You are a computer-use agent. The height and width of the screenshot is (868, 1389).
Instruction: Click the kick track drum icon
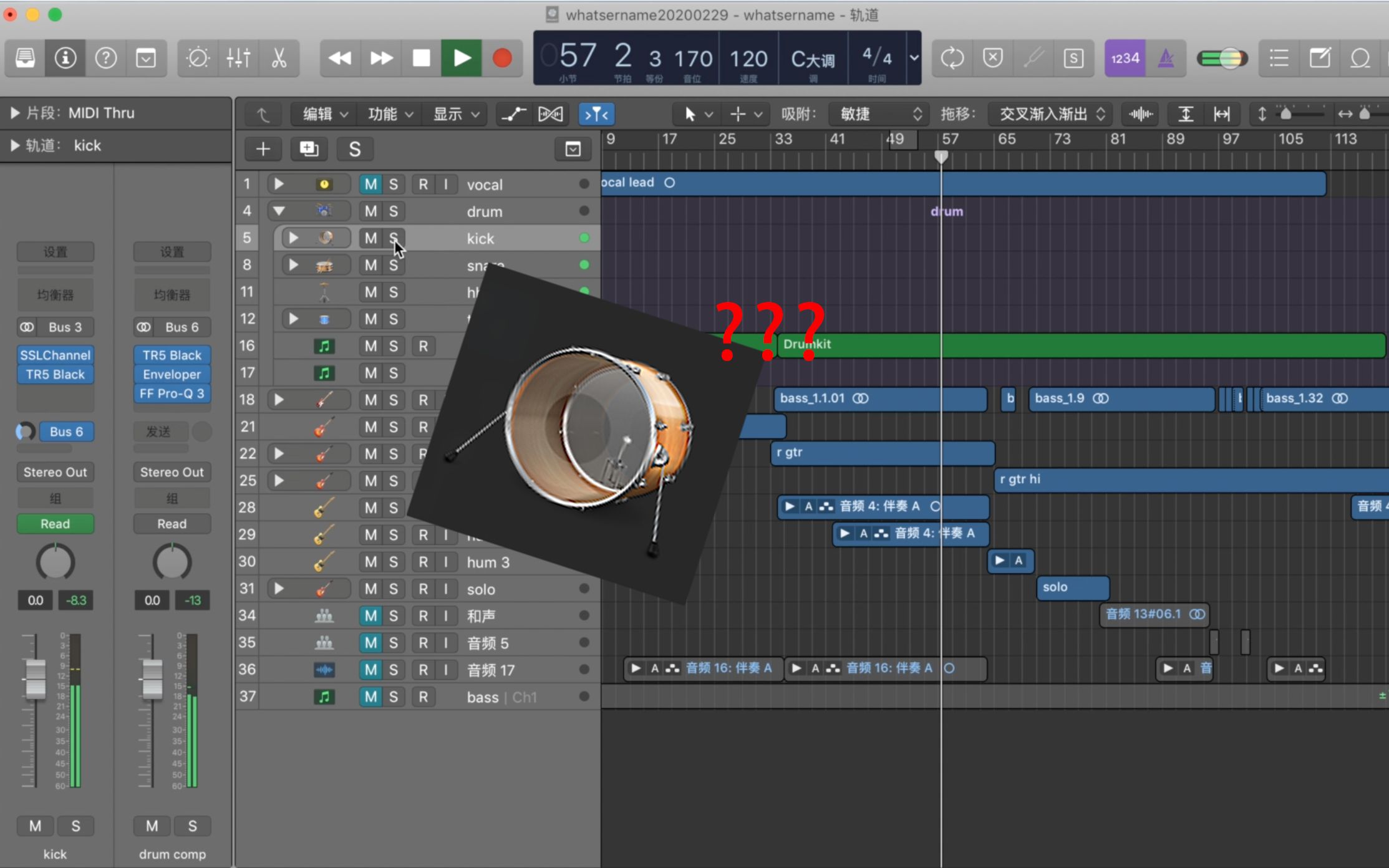[325, 238]
